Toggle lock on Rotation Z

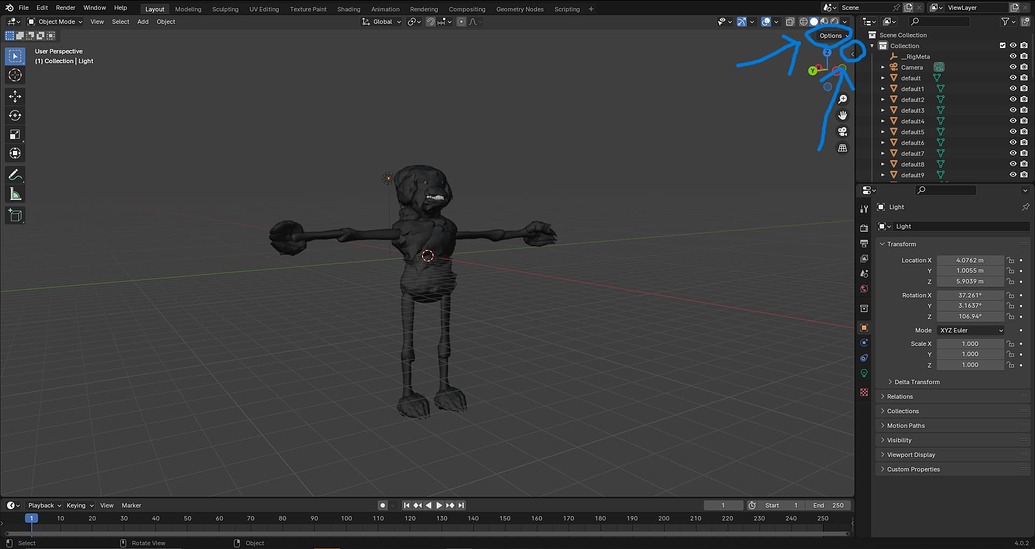pos(1011,316)
